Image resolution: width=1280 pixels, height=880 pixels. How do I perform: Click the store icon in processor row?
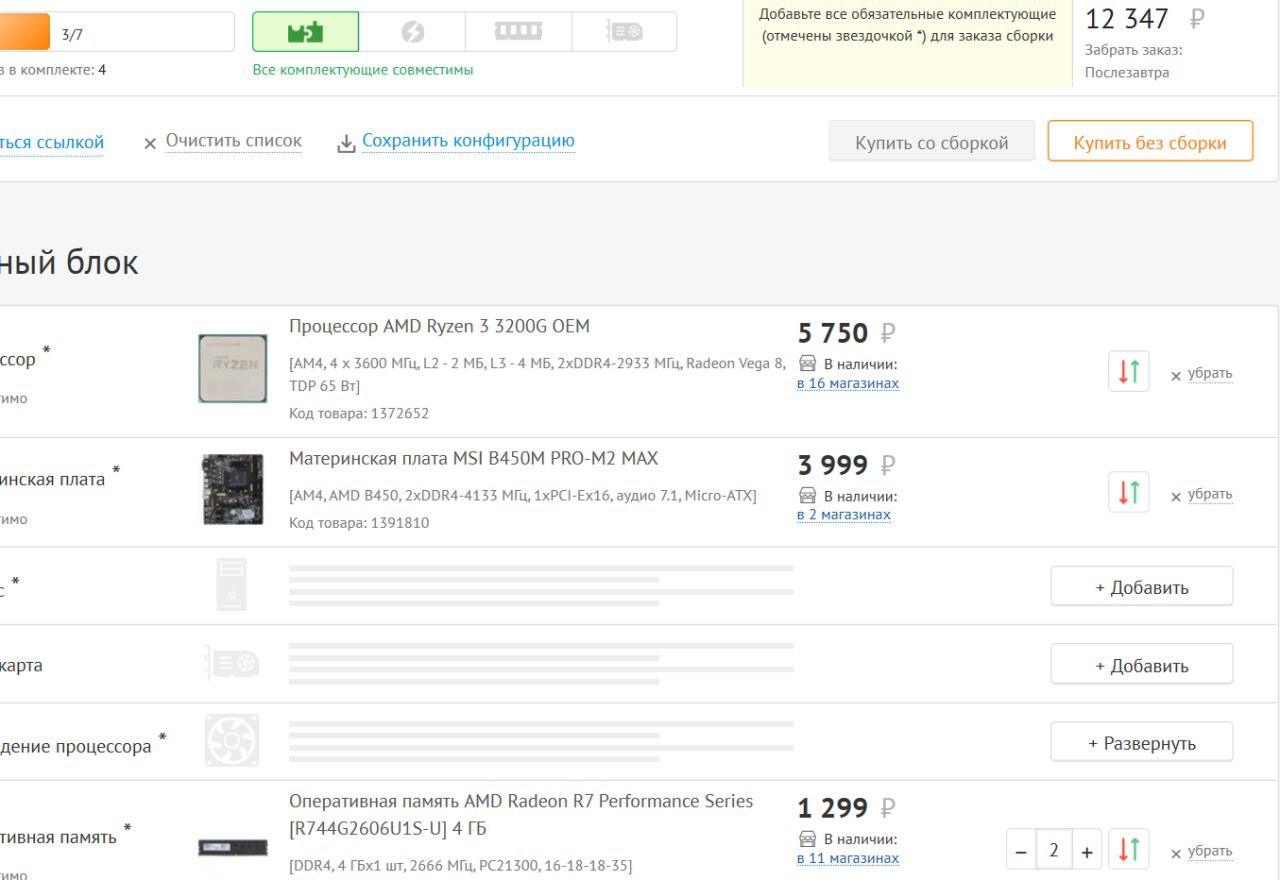[x=808, y=364]
